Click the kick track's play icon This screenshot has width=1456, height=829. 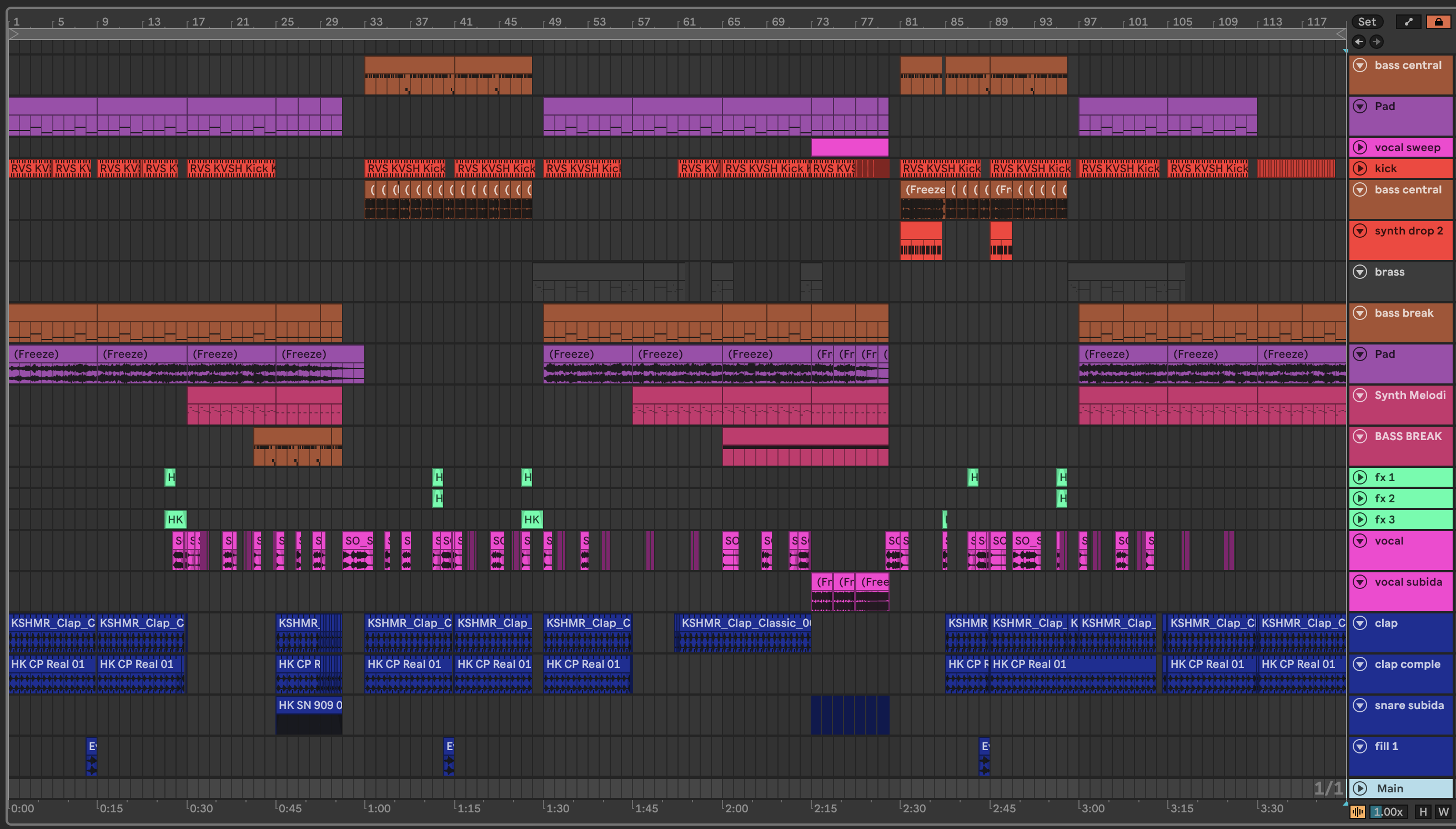pyautogui.click(x=1360, y=168)
